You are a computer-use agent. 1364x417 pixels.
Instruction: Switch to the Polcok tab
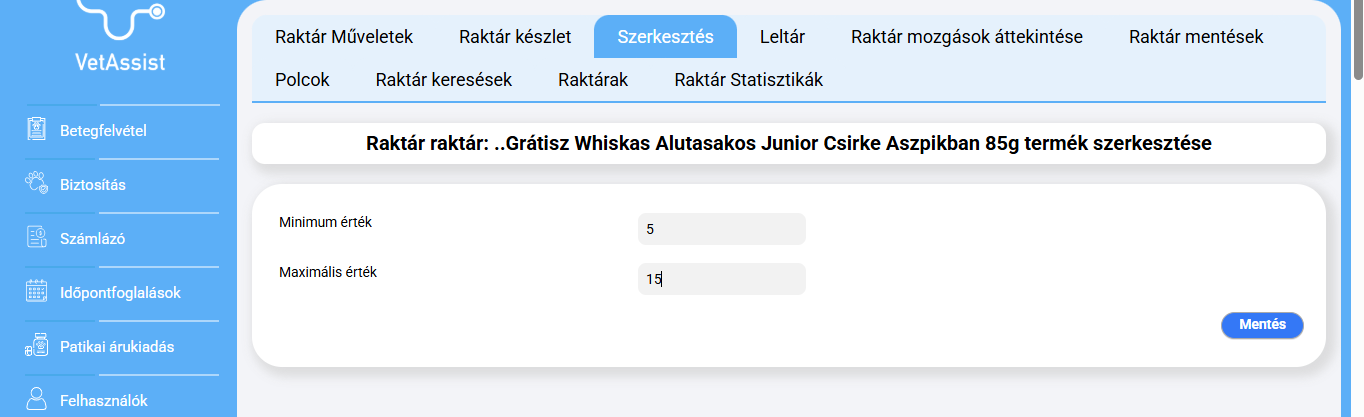coord(302,80)
